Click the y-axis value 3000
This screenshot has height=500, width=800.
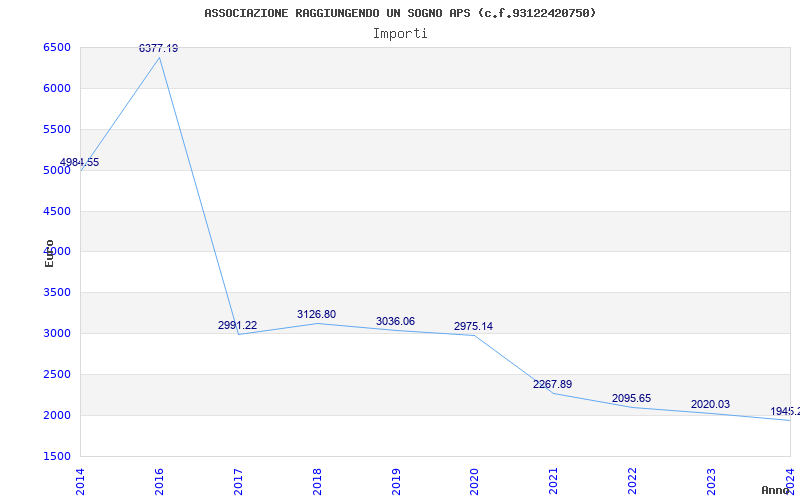57,334
